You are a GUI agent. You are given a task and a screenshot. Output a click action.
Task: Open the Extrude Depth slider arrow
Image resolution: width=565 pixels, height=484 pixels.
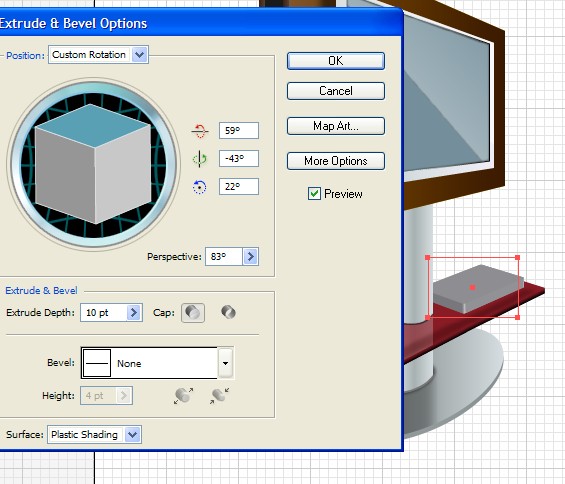(x=134, y=312)
